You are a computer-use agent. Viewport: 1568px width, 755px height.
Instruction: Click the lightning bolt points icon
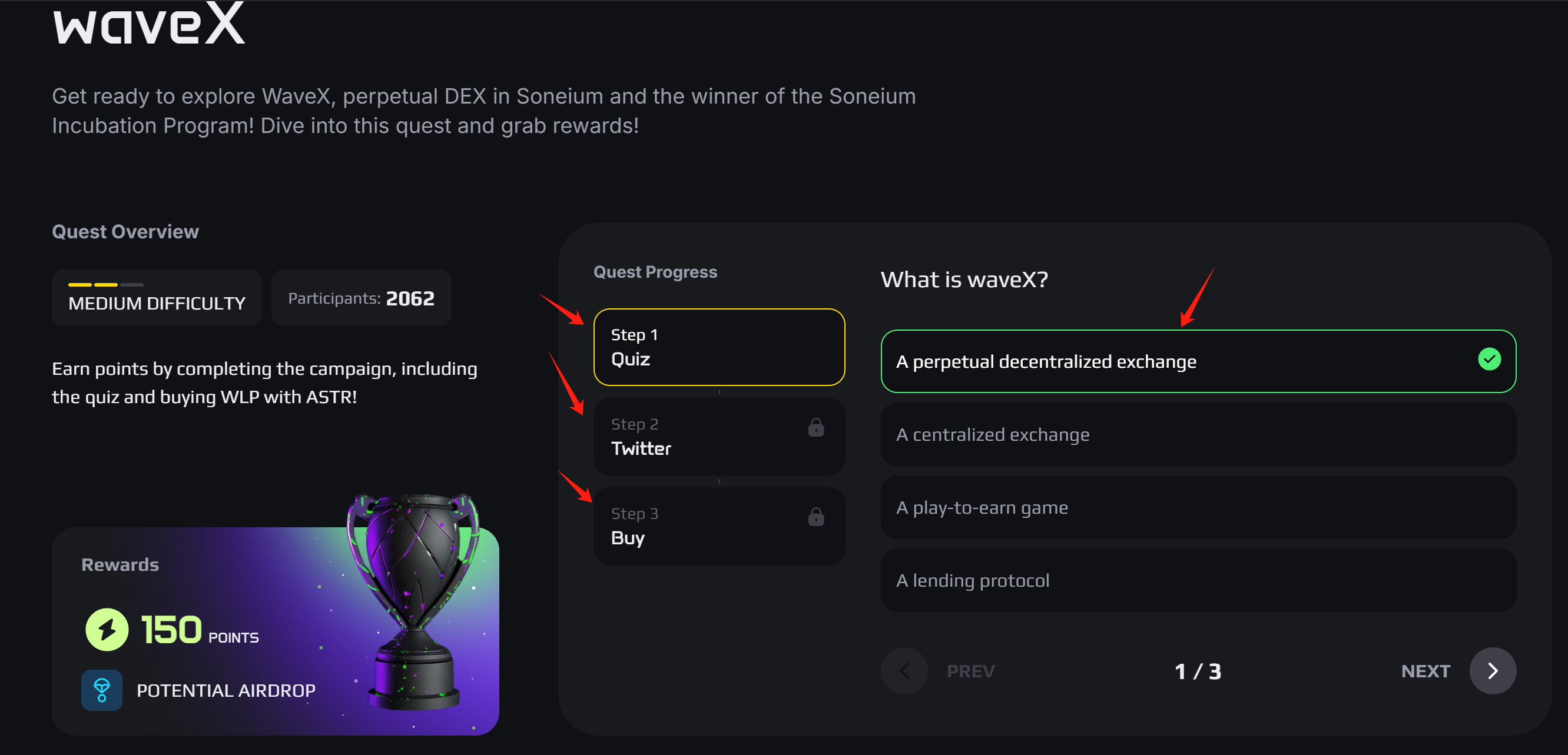pyautogui.click(x=107, y=630)
